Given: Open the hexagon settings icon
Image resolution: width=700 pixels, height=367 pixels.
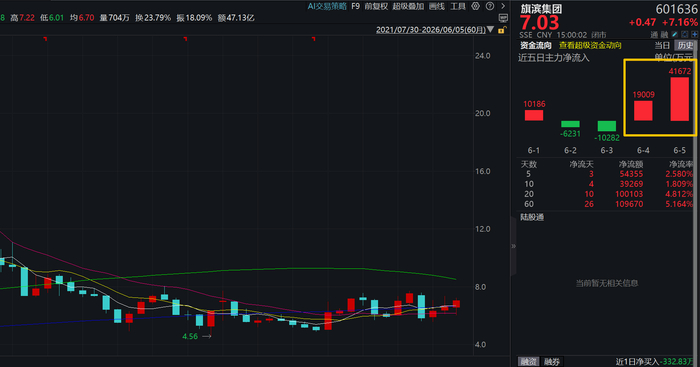Looking at the screenshot, I should pyautogui.click(x=476, y=6).
